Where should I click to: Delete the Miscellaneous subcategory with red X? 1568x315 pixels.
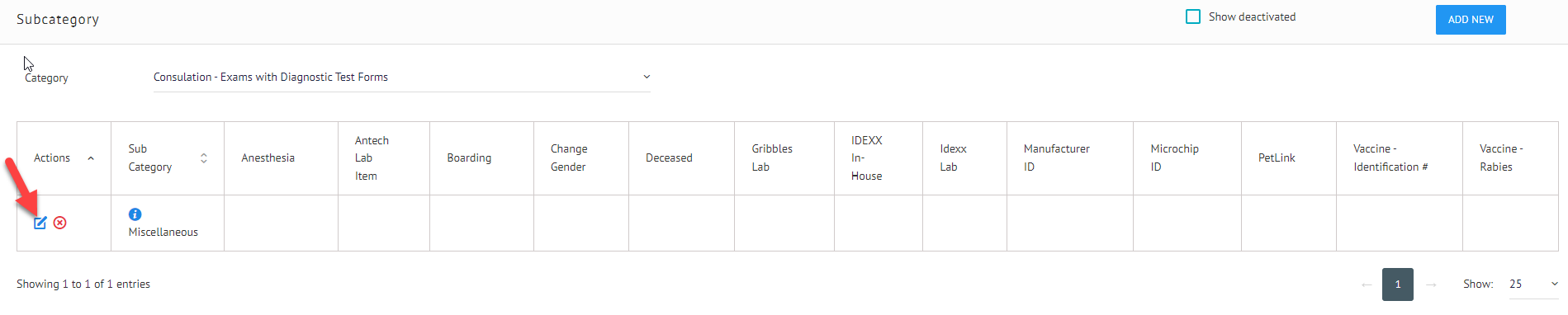click(x=60, y=223)
